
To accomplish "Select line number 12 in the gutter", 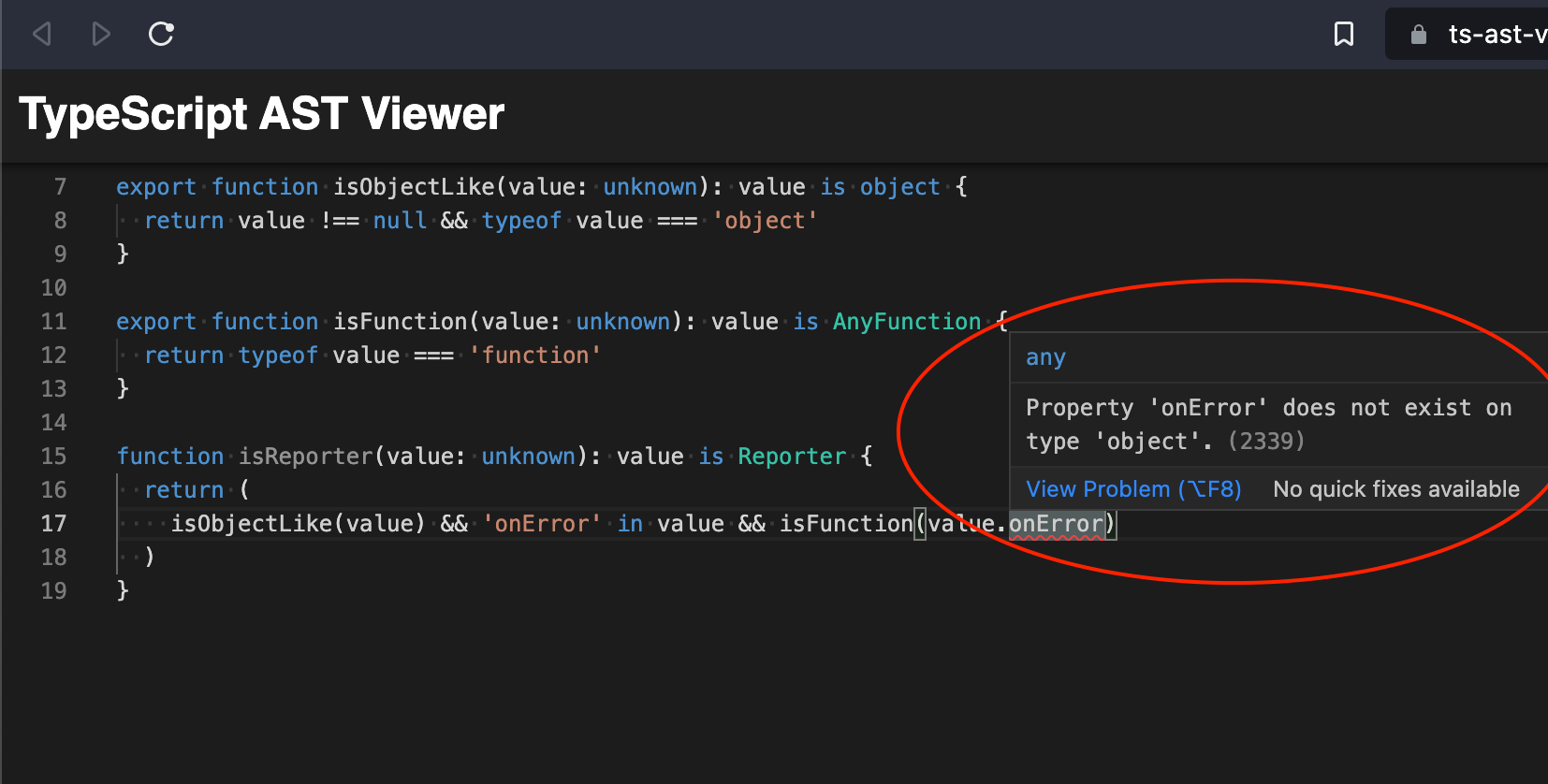I will click(54, 356).
